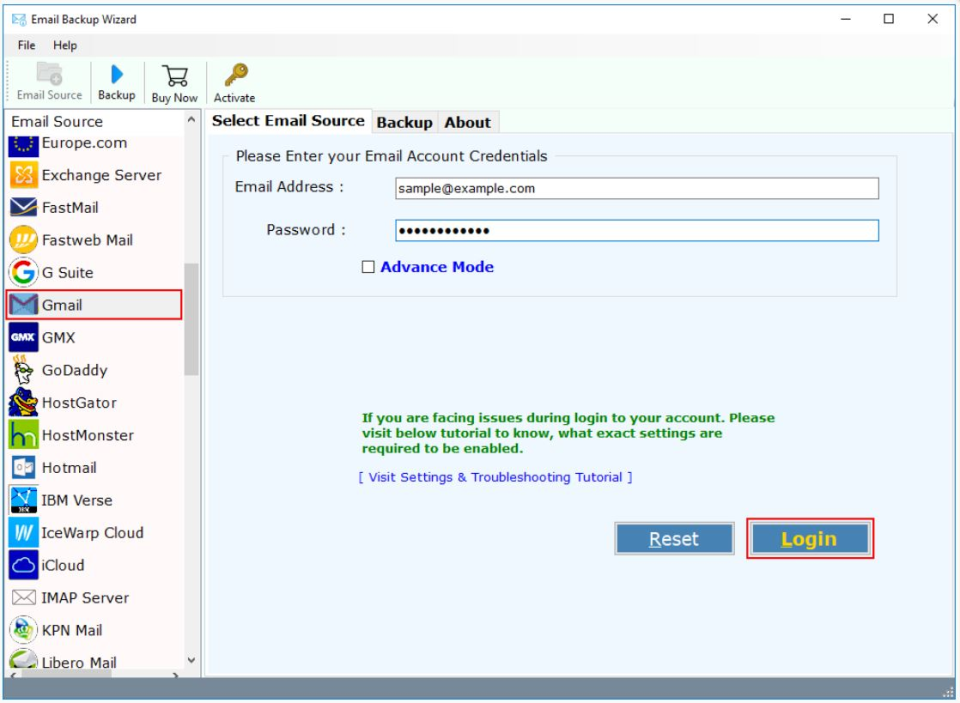Image resolution: width=960 pixels, height=703 pixels.
Task: Open the Backup tab
Action: tap(405, 122)
